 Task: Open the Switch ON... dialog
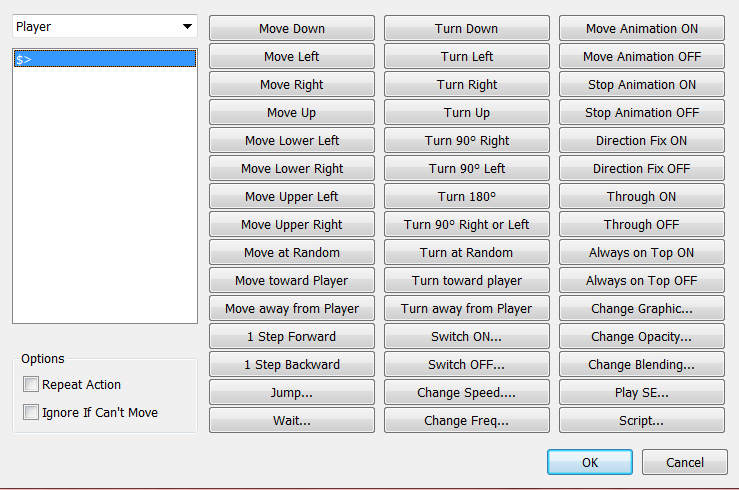click(467, 336)
